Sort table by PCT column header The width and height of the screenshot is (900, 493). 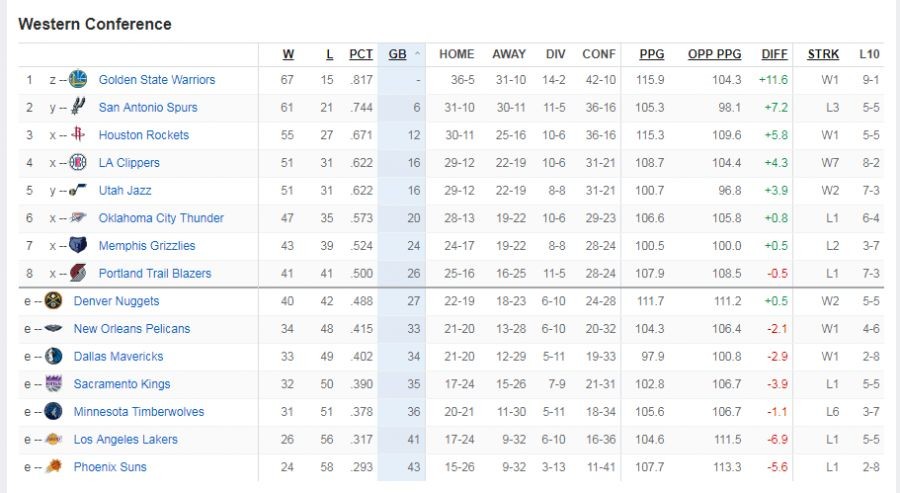pos(361,54)
